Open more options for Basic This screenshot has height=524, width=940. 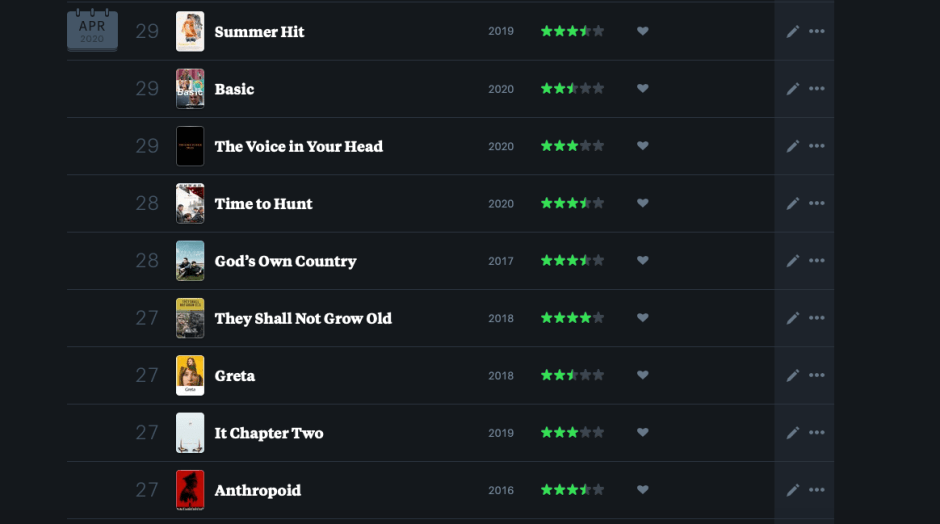tap(817, 89)
